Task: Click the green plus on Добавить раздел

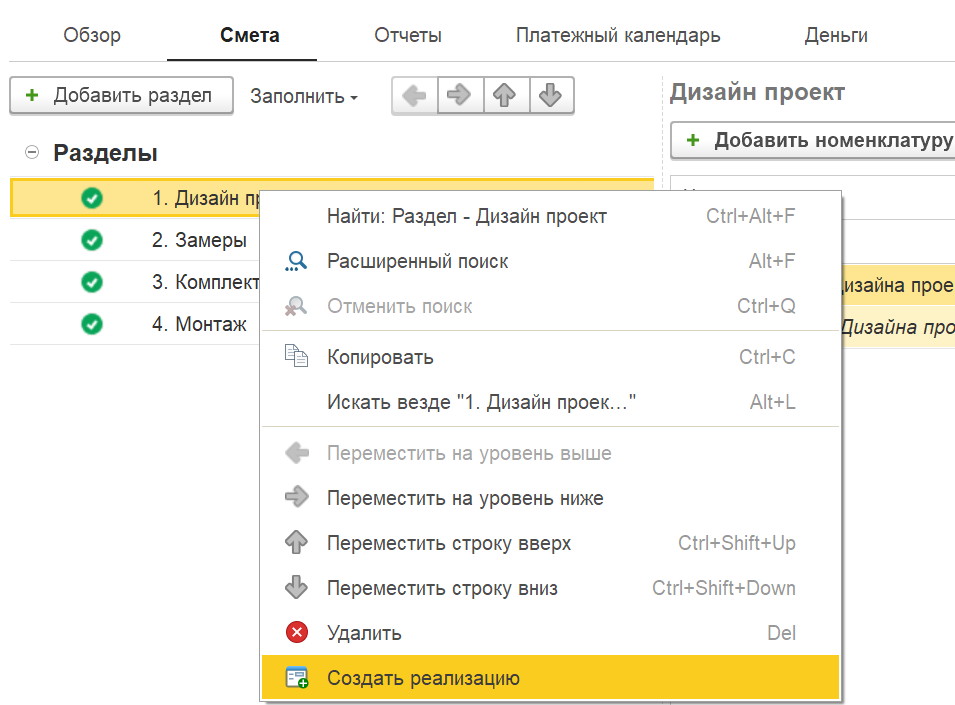Action: (32, 95)
